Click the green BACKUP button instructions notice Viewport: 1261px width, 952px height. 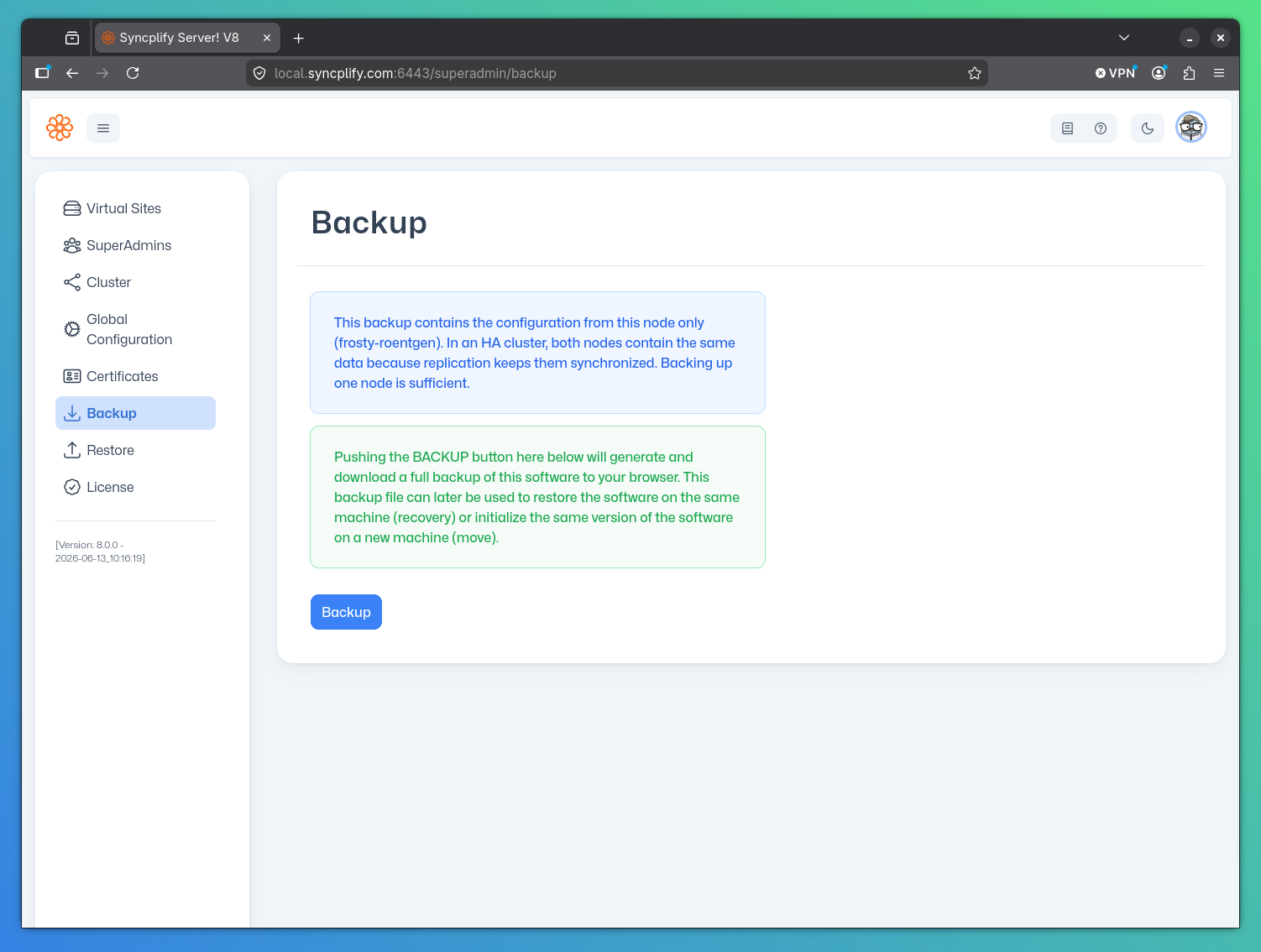537,497
